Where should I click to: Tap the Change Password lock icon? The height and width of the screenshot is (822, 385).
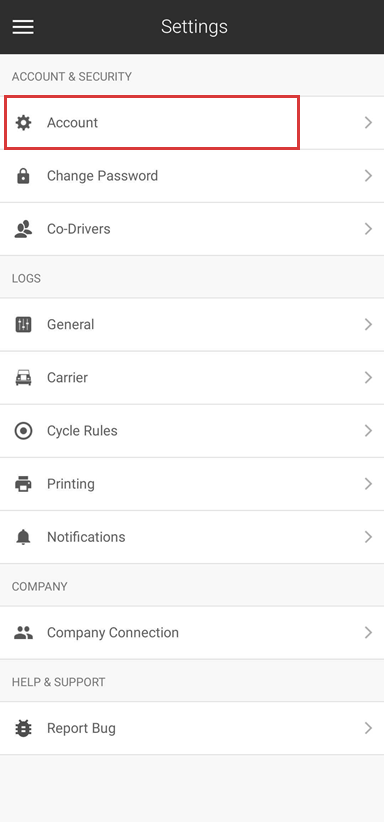(23, 176)
